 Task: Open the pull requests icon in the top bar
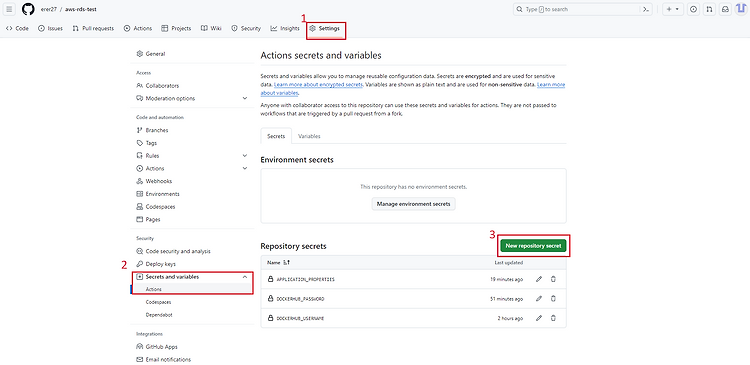[710, 9]
